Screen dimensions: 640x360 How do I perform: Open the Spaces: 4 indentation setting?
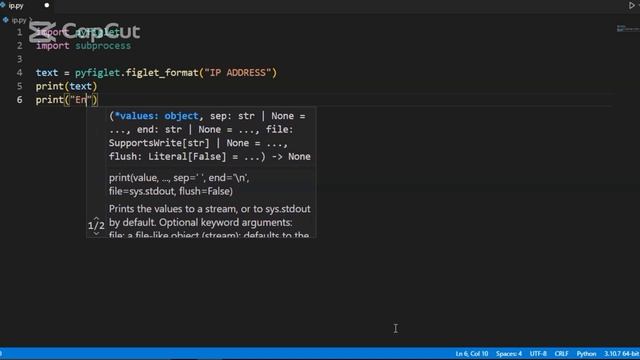(x=509, y=353)
